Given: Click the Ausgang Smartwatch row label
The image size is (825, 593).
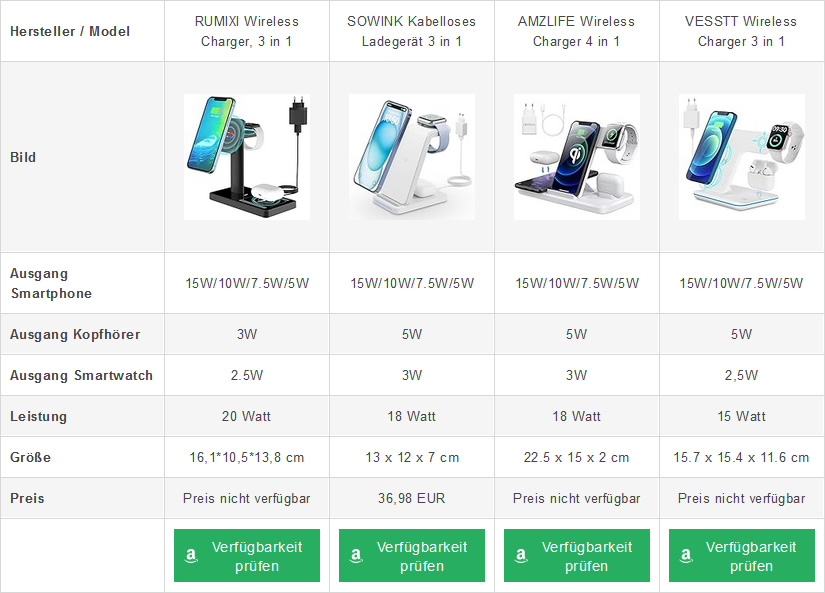Looking at the screenshot, I should click(82, 375).
